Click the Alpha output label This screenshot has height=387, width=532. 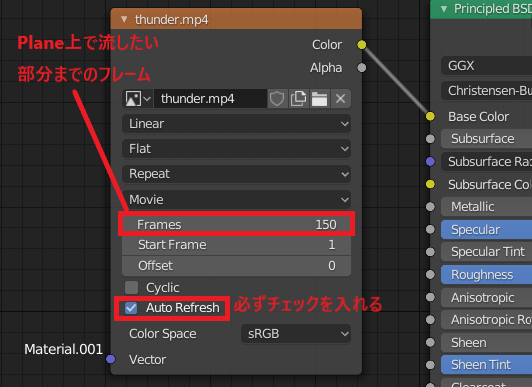tap(326, 68)
